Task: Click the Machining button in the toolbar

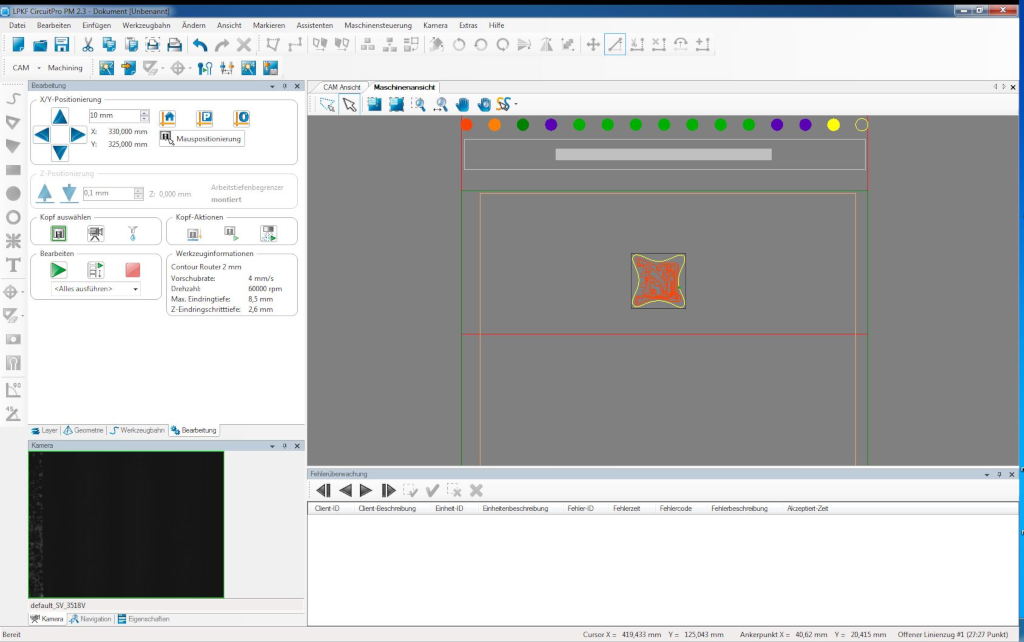Action: coord(65,68)
